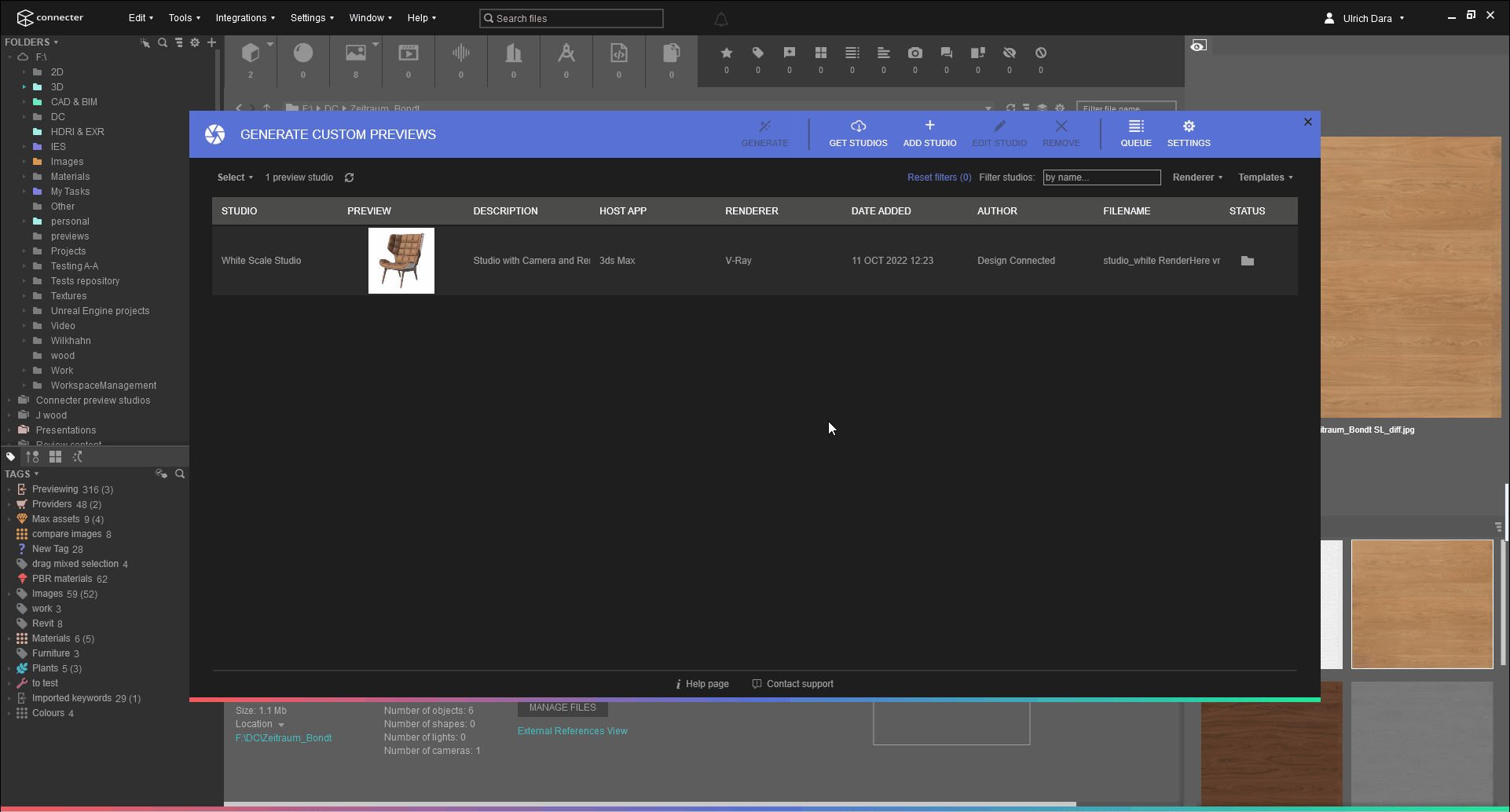Open studio folder icon in Status column
The image size is (1510, 812).
click(1248, 261)
